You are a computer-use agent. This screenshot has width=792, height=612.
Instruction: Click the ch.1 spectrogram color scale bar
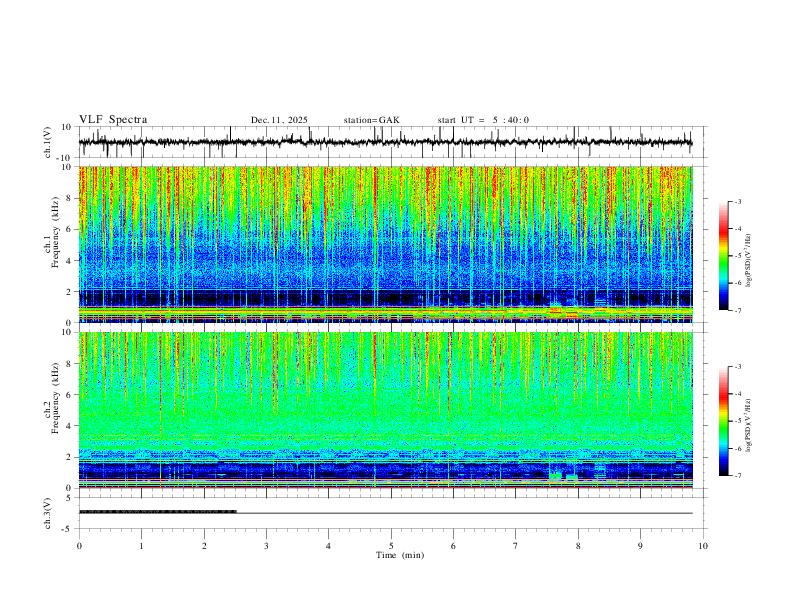723,256
